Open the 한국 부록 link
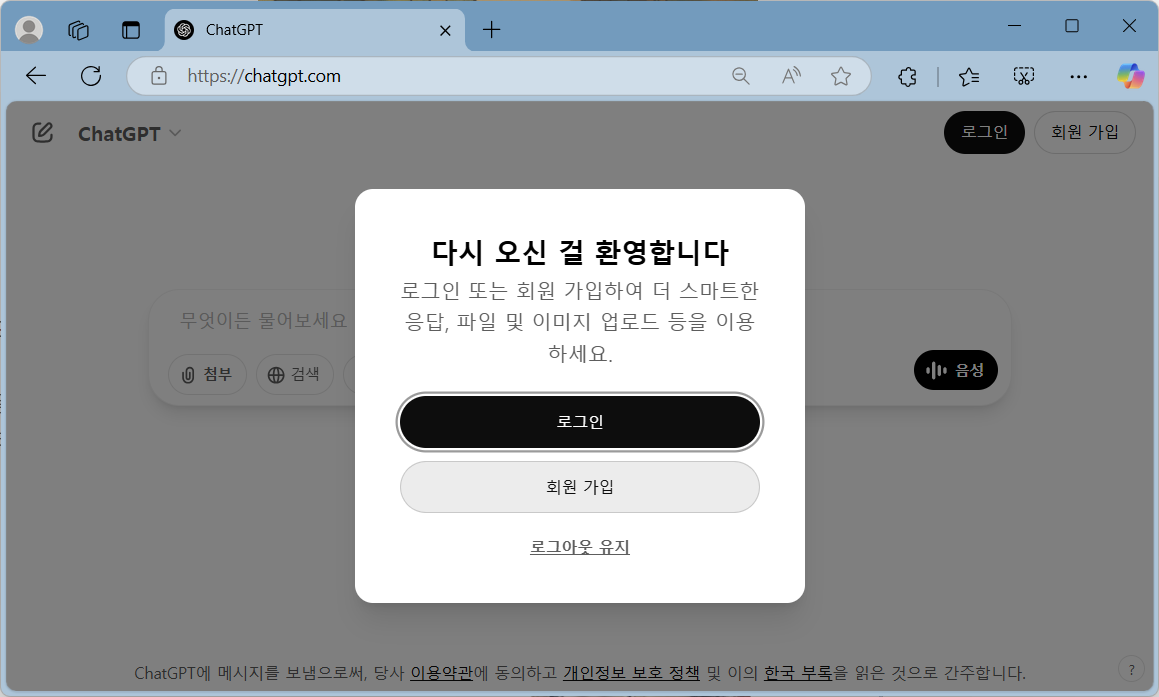The image size is (1159, 697). (x=798, y=673)
